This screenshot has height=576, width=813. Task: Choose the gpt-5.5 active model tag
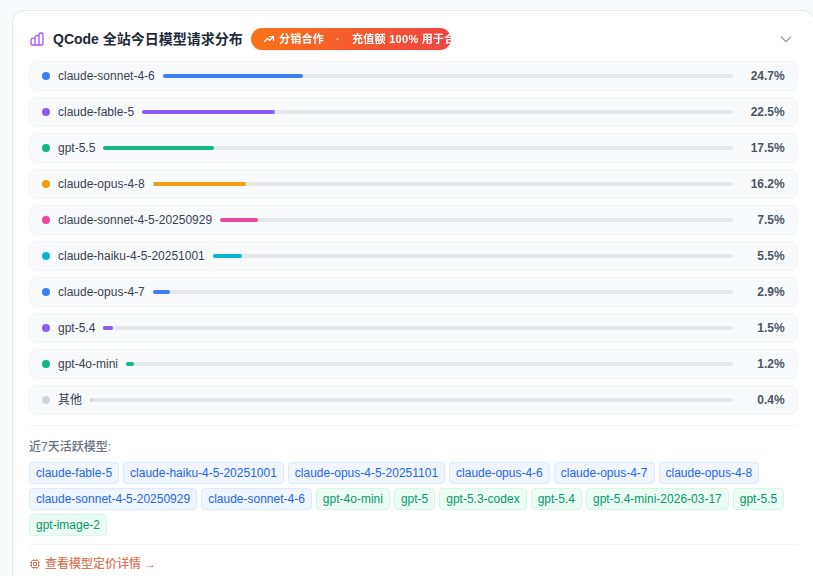tap(759, 499)
